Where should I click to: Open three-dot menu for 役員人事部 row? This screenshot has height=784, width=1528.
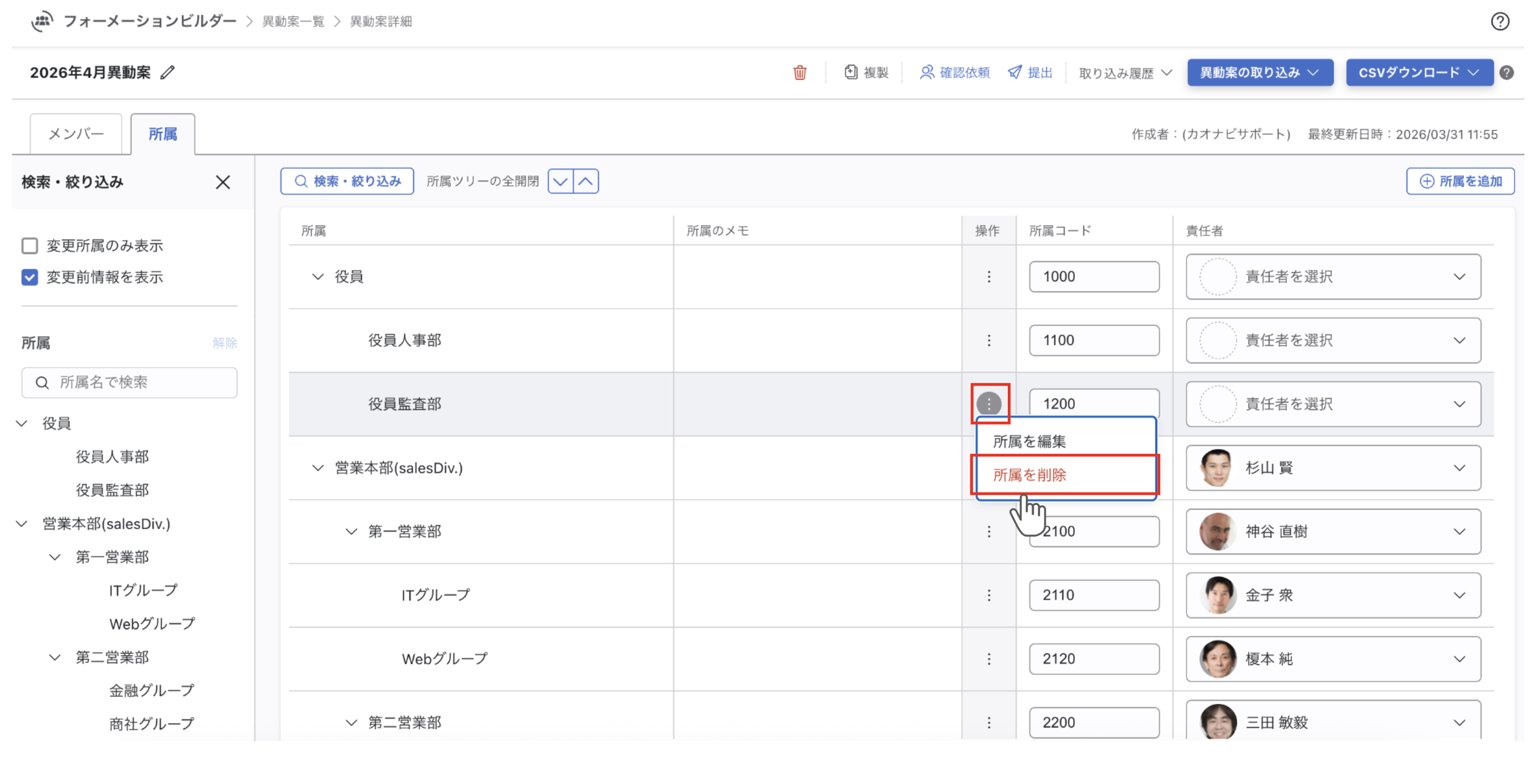coord(988,340)
